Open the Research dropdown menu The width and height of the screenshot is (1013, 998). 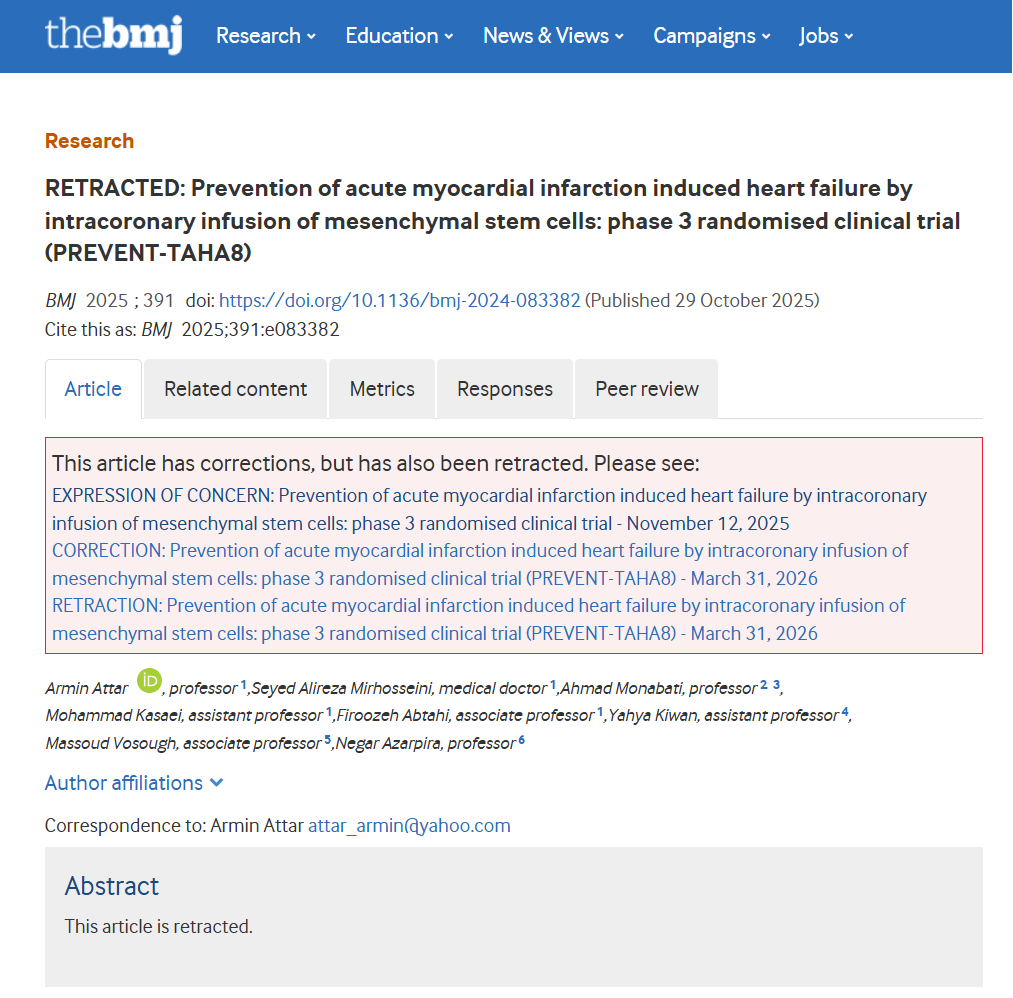tap(265, 36)
